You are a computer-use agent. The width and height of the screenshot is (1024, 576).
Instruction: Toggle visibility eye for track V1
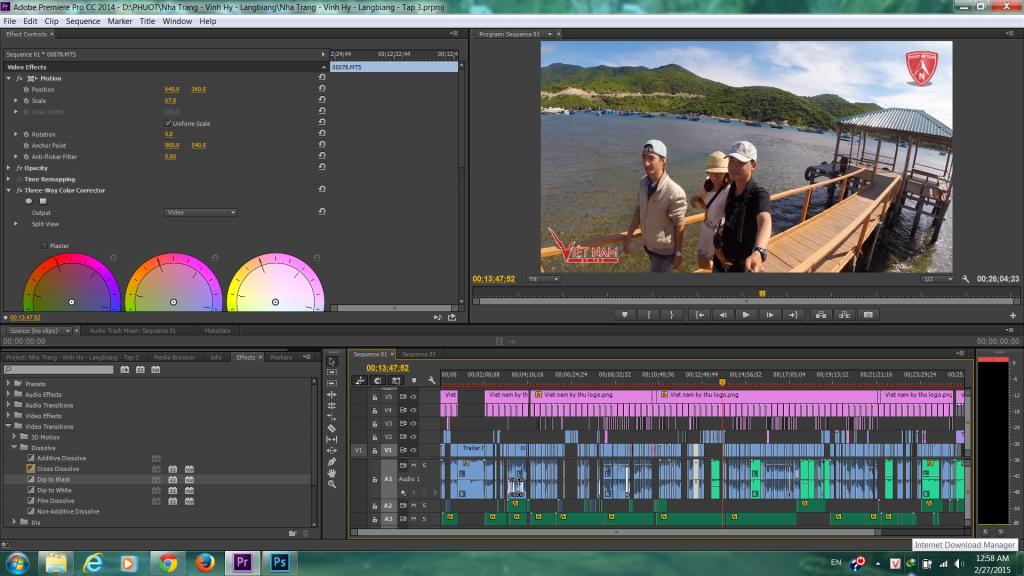coord(413,450)
